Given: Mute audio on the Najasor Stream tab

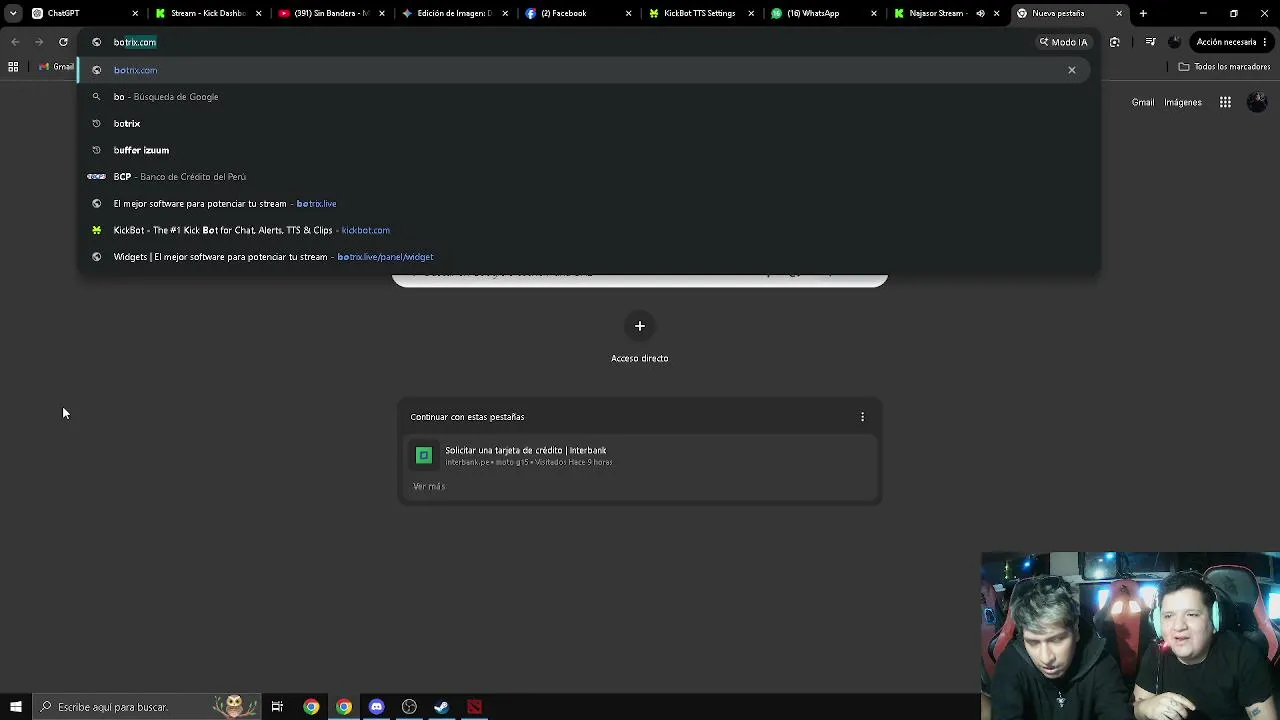Looking at the screenshot, I should [980, 13].
